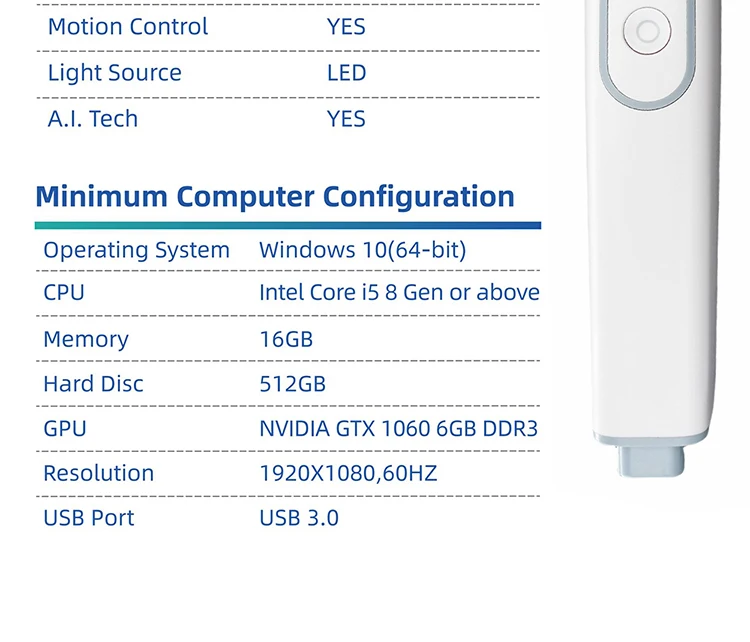Click the CPU row label
The height and width of the screenshot is (642, 750).
[x=64, y=293]
